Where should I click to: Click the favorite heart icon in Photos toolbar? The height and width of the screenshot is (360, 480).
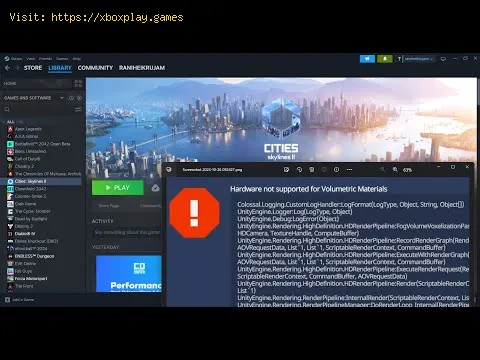pos(324,170)
